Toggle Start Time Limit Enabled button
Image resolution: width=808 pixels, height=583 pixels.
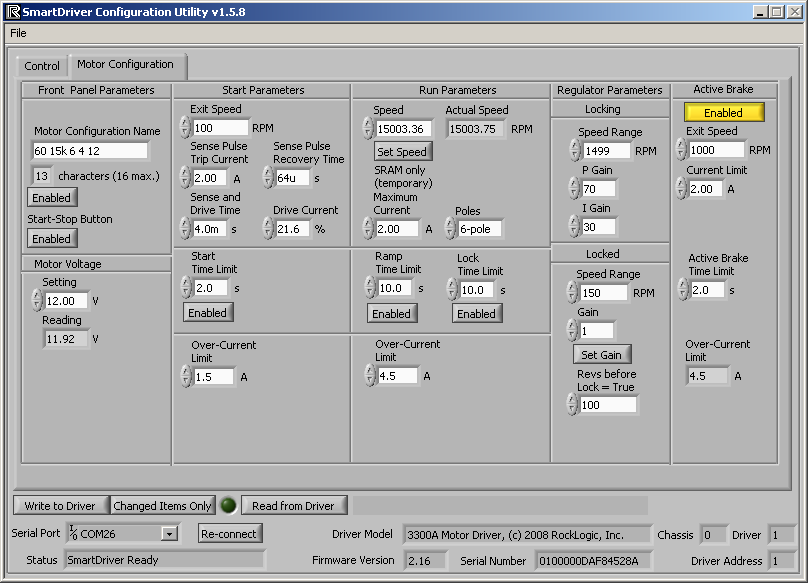(x=207, y=313)
